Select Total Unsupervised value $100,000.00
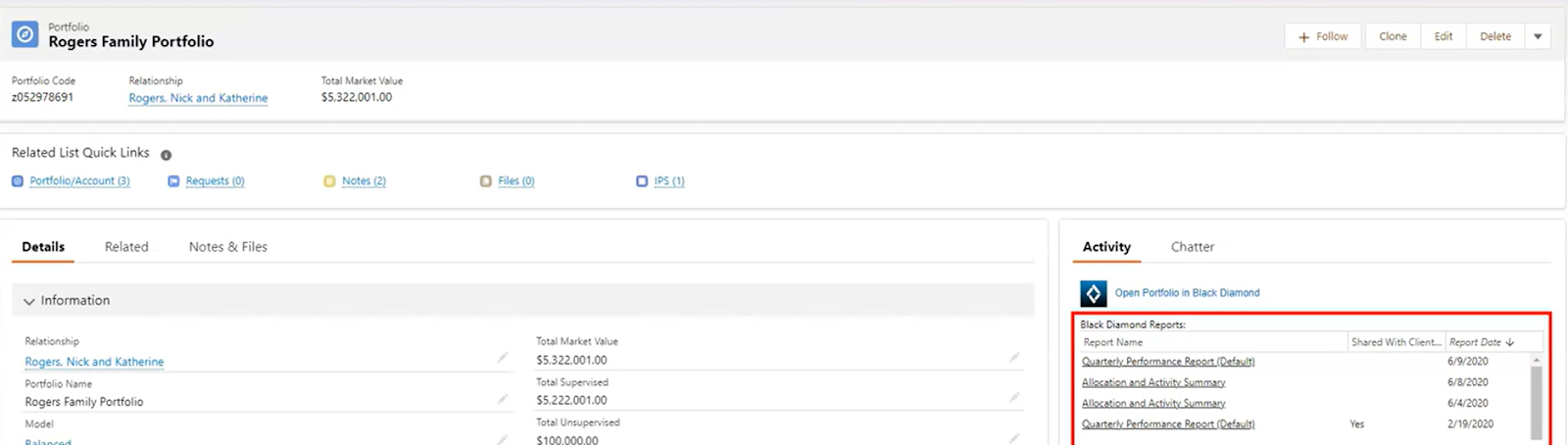 [x=569, y=439]
